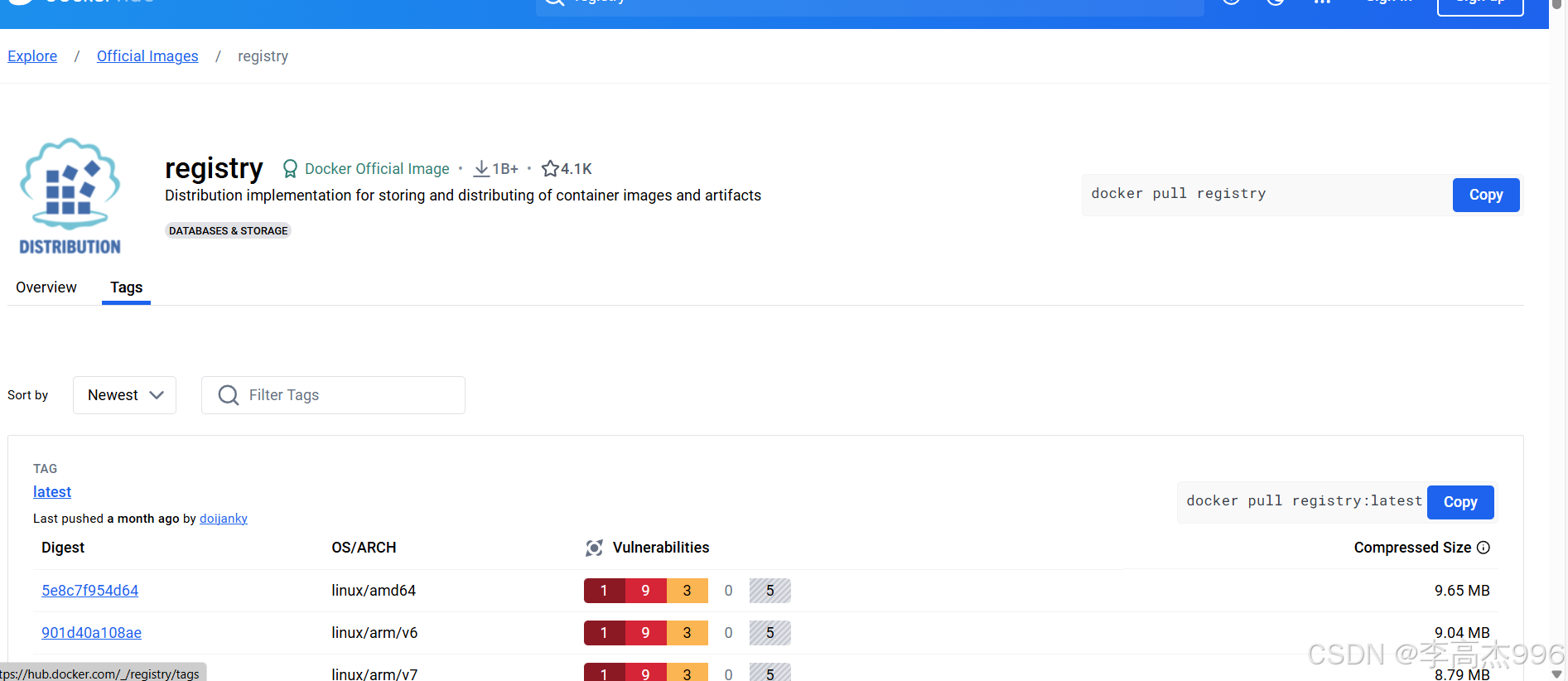The width and height of the screenshot is (1568, 681).
Task: Click critical vulnerabilities swatch for linux/arm/v6
Action: (605, 633)
